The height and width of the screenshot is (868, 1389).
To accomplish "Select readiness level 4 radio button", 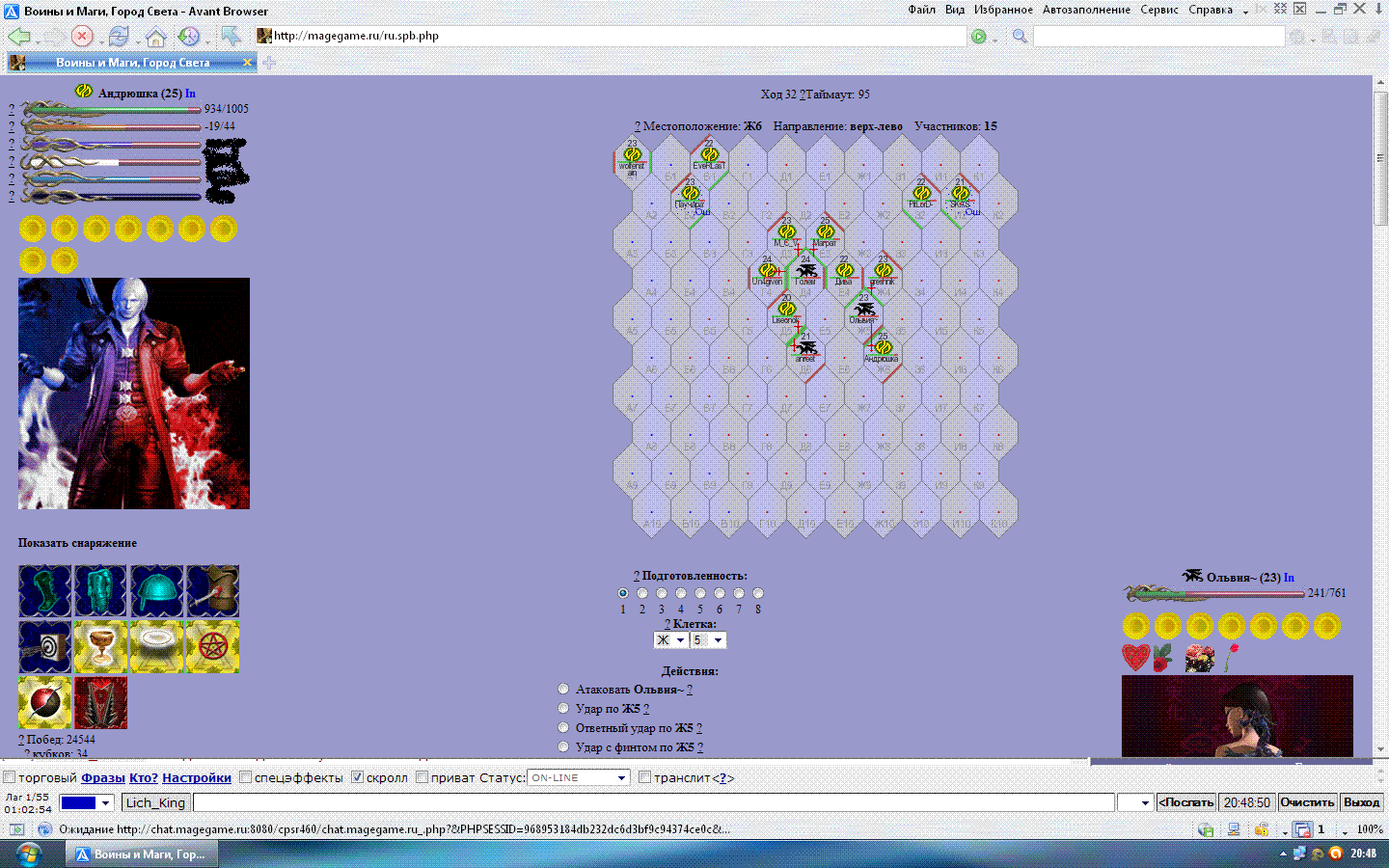I will [681, 593].
